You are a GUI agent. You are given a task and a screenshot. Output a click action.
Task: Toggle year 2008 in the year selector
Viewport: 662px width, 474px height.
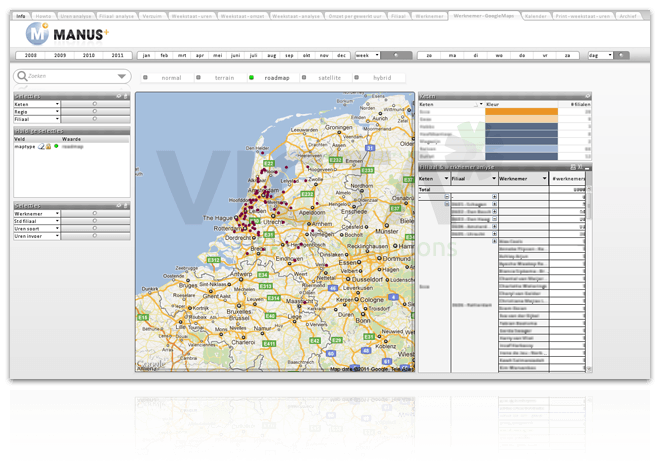coord(30,55)
